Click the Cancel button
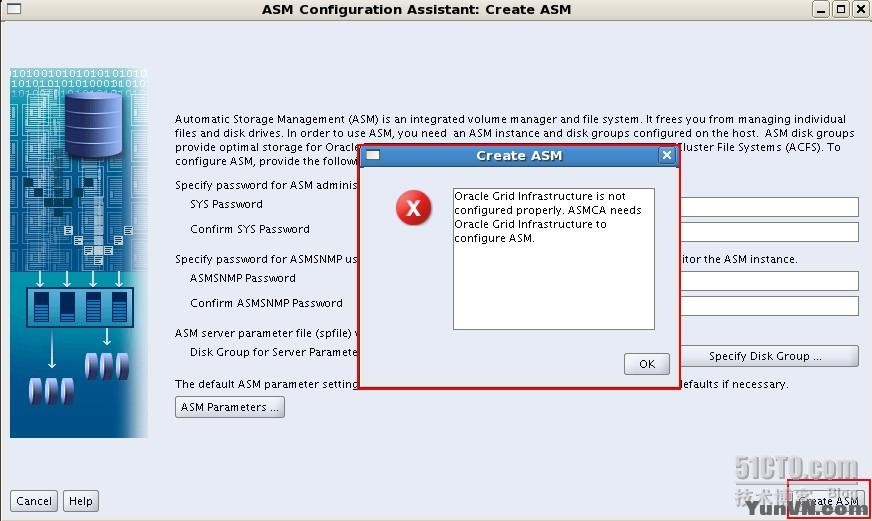Viewport: 872px width, 521px height. pyautogui.click(x=34, y=501)
